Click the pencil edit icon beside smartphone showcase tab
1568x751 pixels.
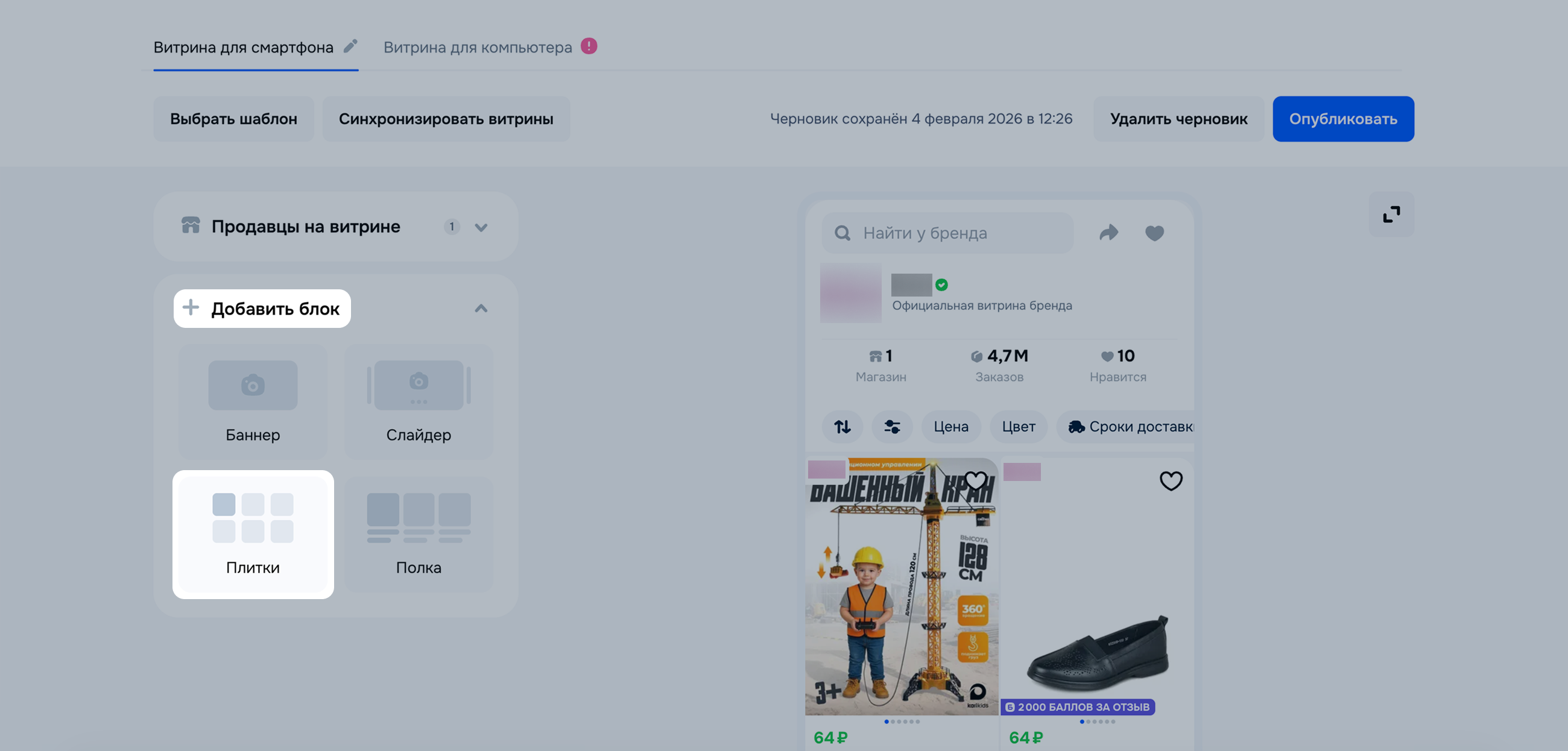tap(350, 46)
